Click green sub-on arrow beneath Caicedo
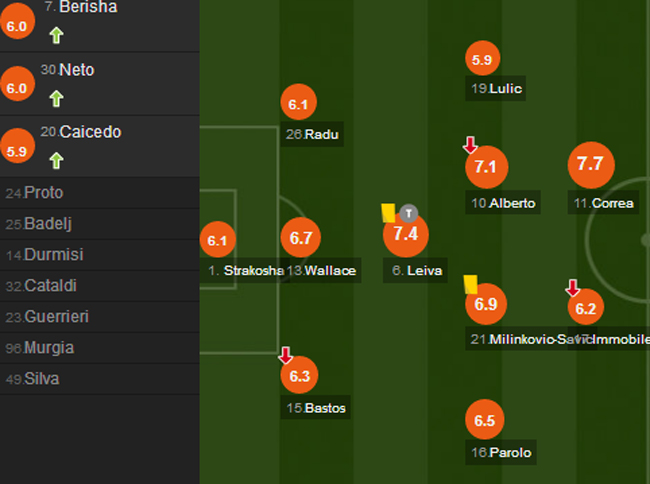This screenshot has height=484, width=650. click(x=56, y=160)
